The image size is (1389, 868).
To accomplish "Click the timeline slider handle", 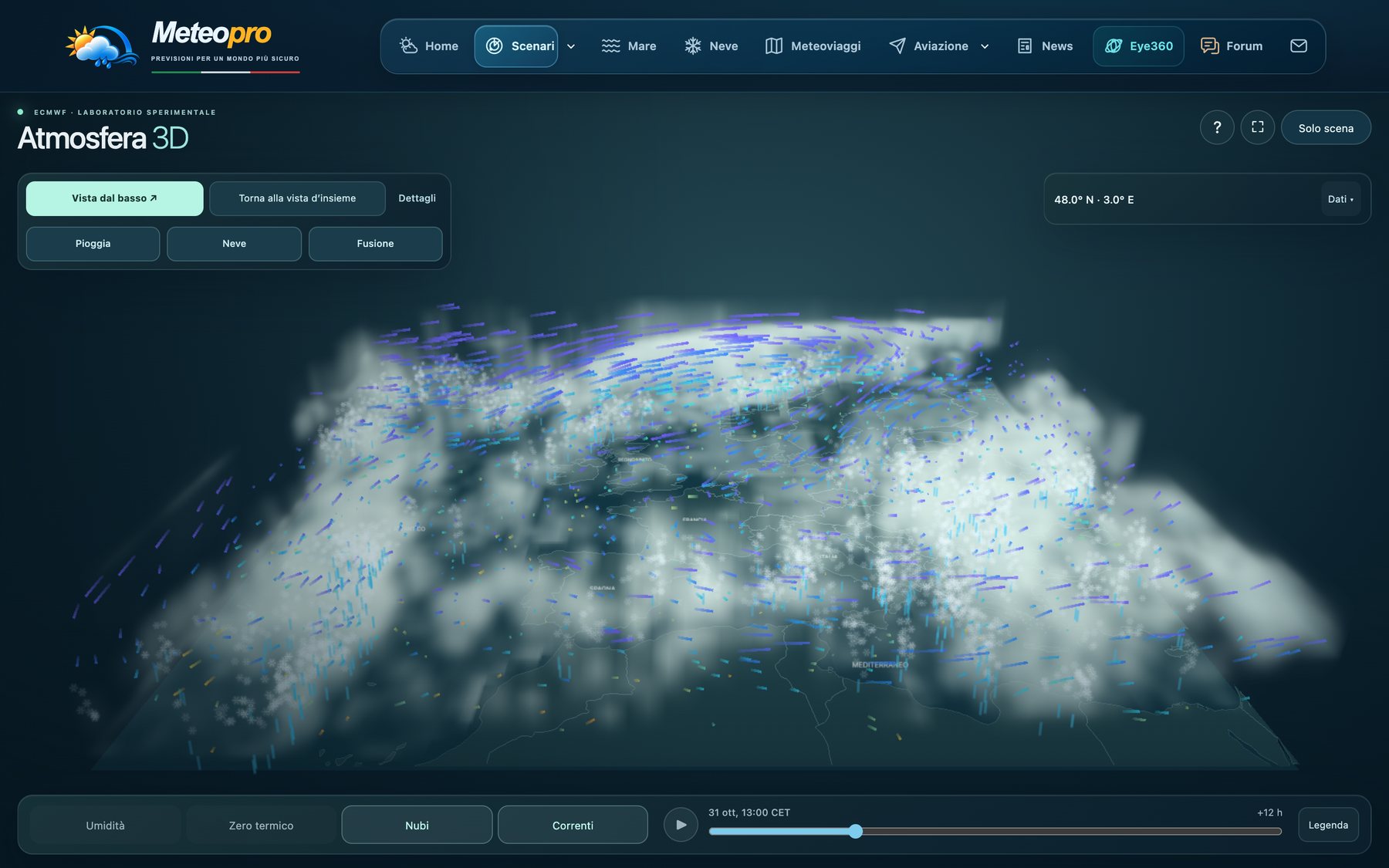I will tap(855, 831).
